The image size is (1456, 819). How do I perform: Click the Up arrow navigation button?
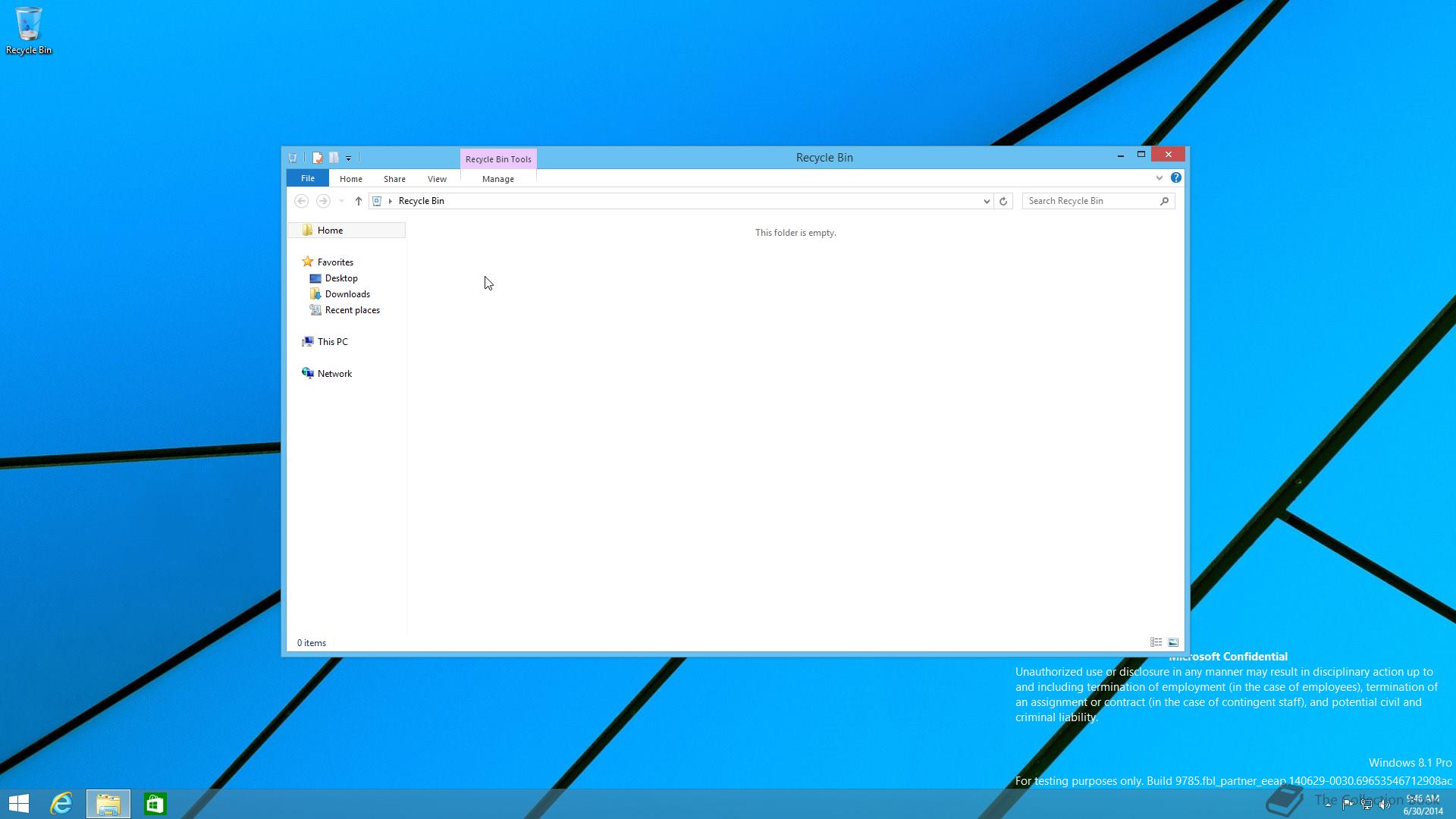click(359, 201)
